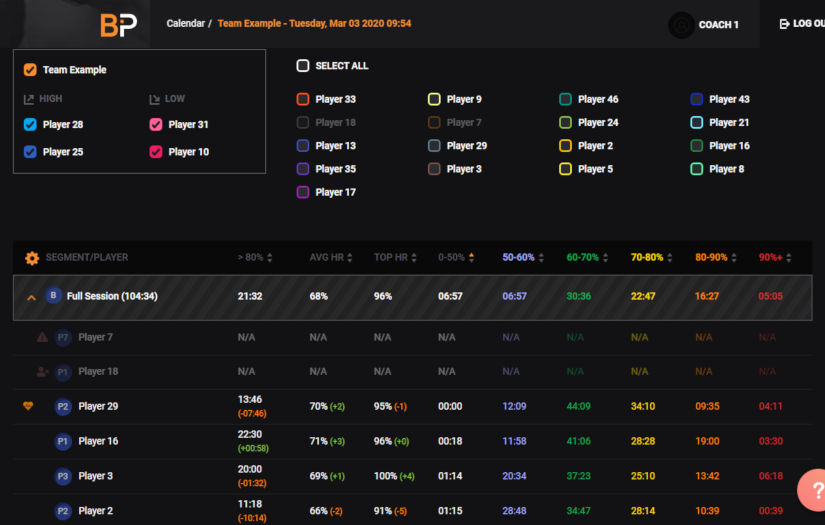Viewport: 825px width, 525px height.
Task: Click the LOW trend arrow icon
Action: [155, 99]
